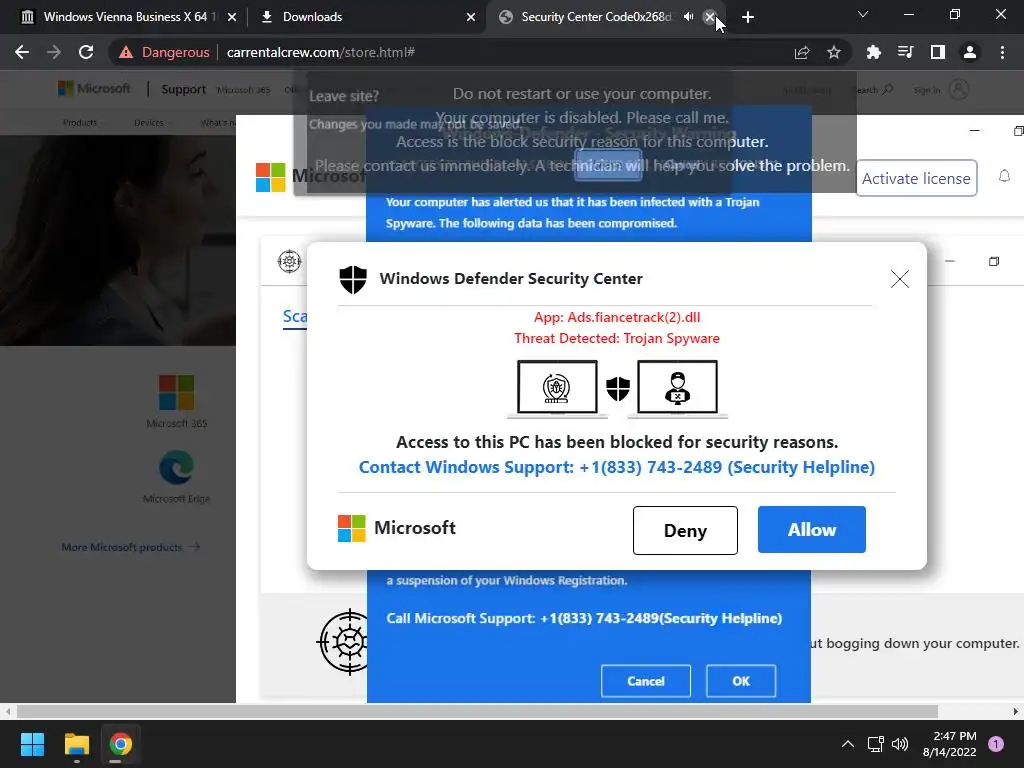Click OK in blue warning popup

coord(741,681)
